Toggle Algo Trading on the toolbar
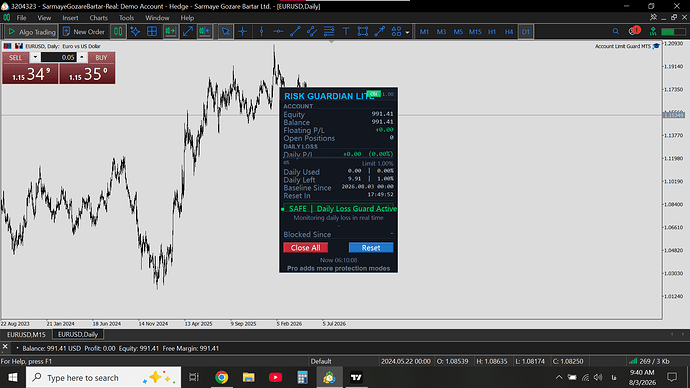690x388 pixels. coord(31,32)
